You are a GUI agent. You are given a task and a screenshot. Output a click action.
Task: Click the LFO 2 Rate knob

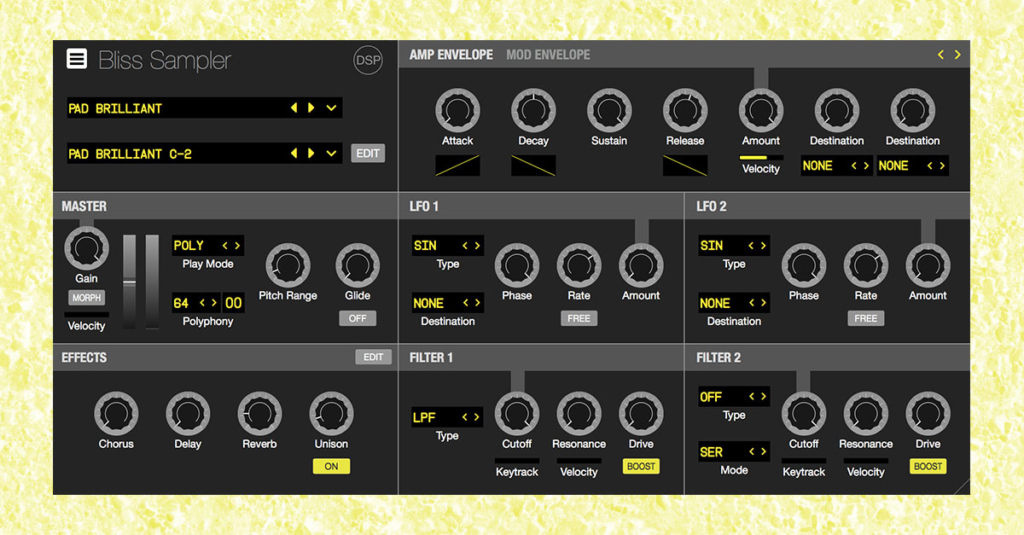click(x=865, y=265)
